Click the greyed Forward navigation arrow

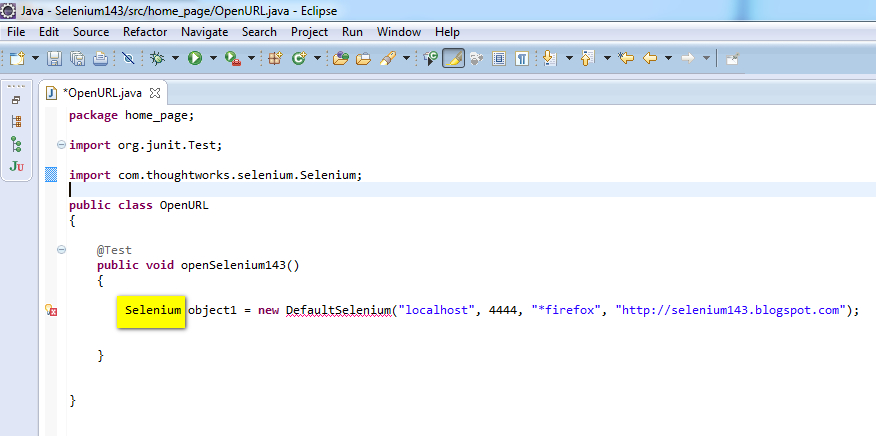(688, 58)
